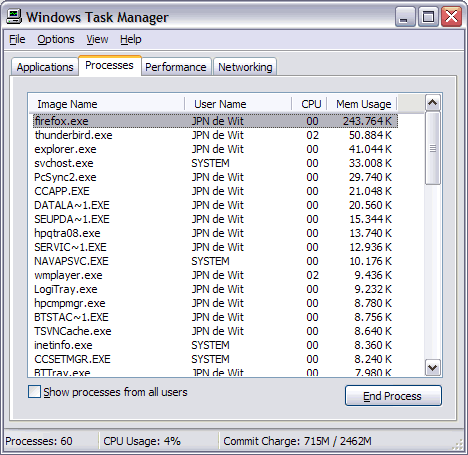
Task: Click SYSTEM user in NAVAPSVC.EXE row
Action: [210, 261]
